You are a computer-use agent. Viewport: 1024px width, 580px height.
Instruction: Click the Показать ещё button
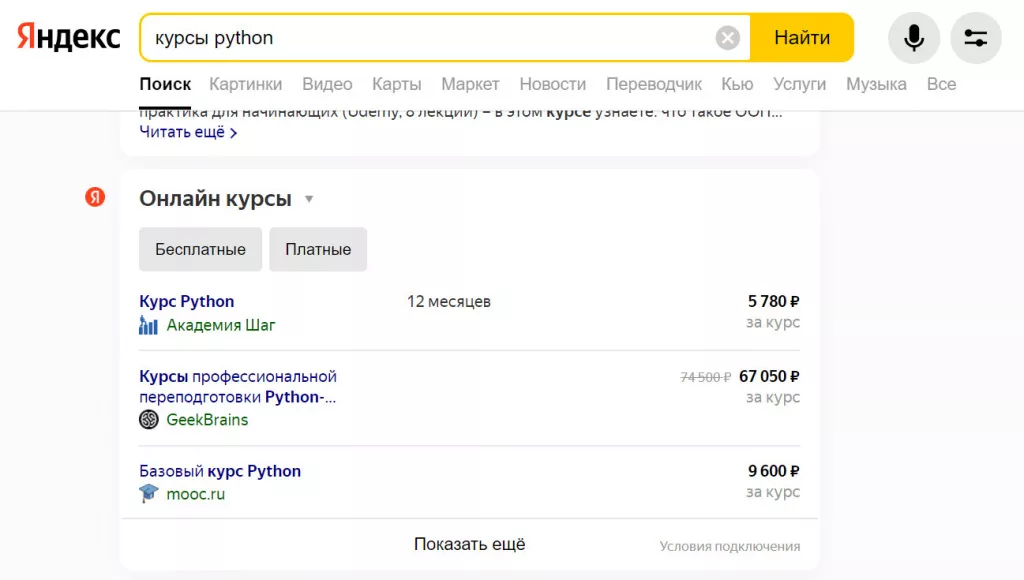[470, 544]
